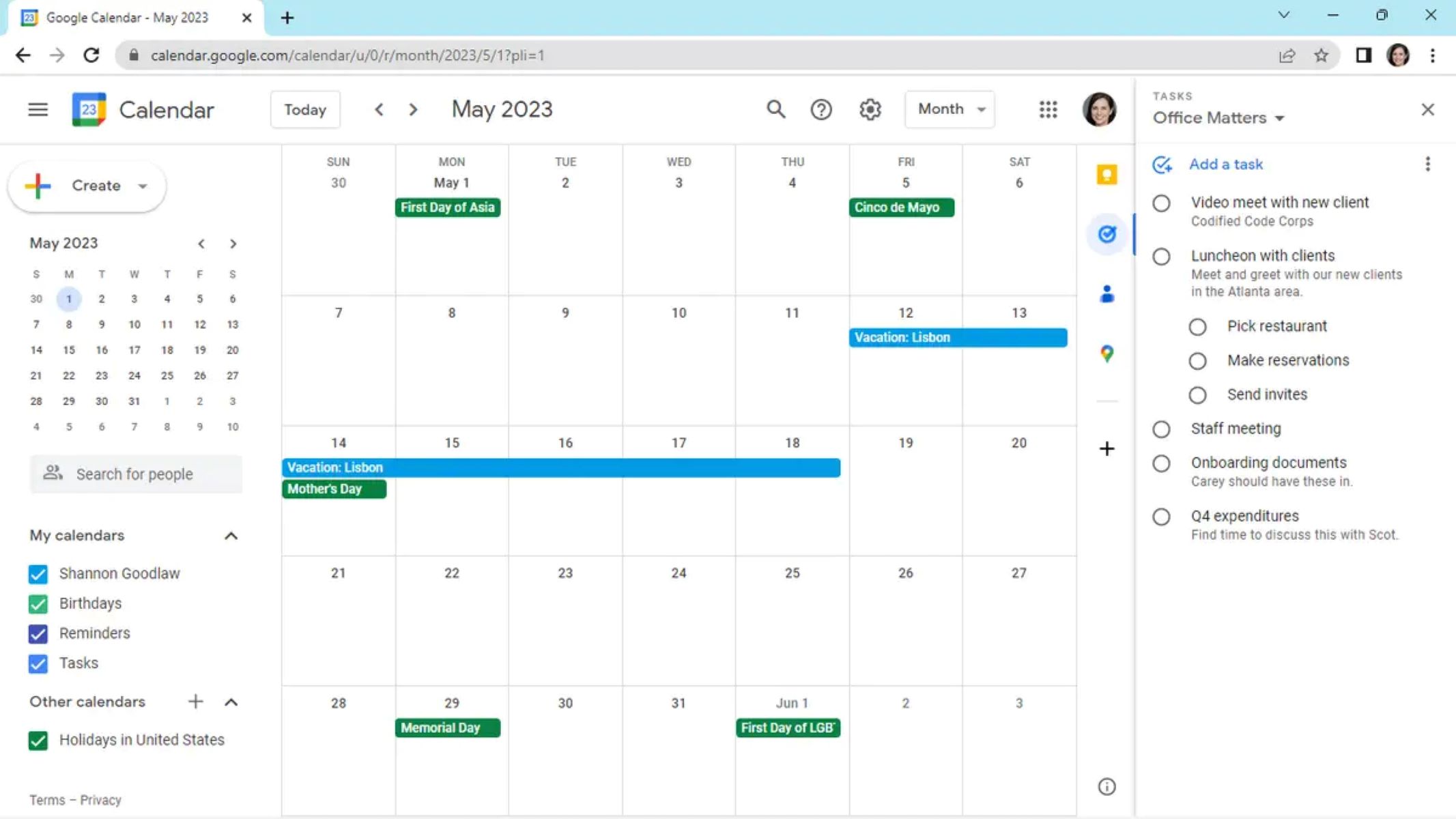Collapse My calendars section
Image resolution: width=1456 pixels, height=819 pixels.
click(x=232, y=535)
